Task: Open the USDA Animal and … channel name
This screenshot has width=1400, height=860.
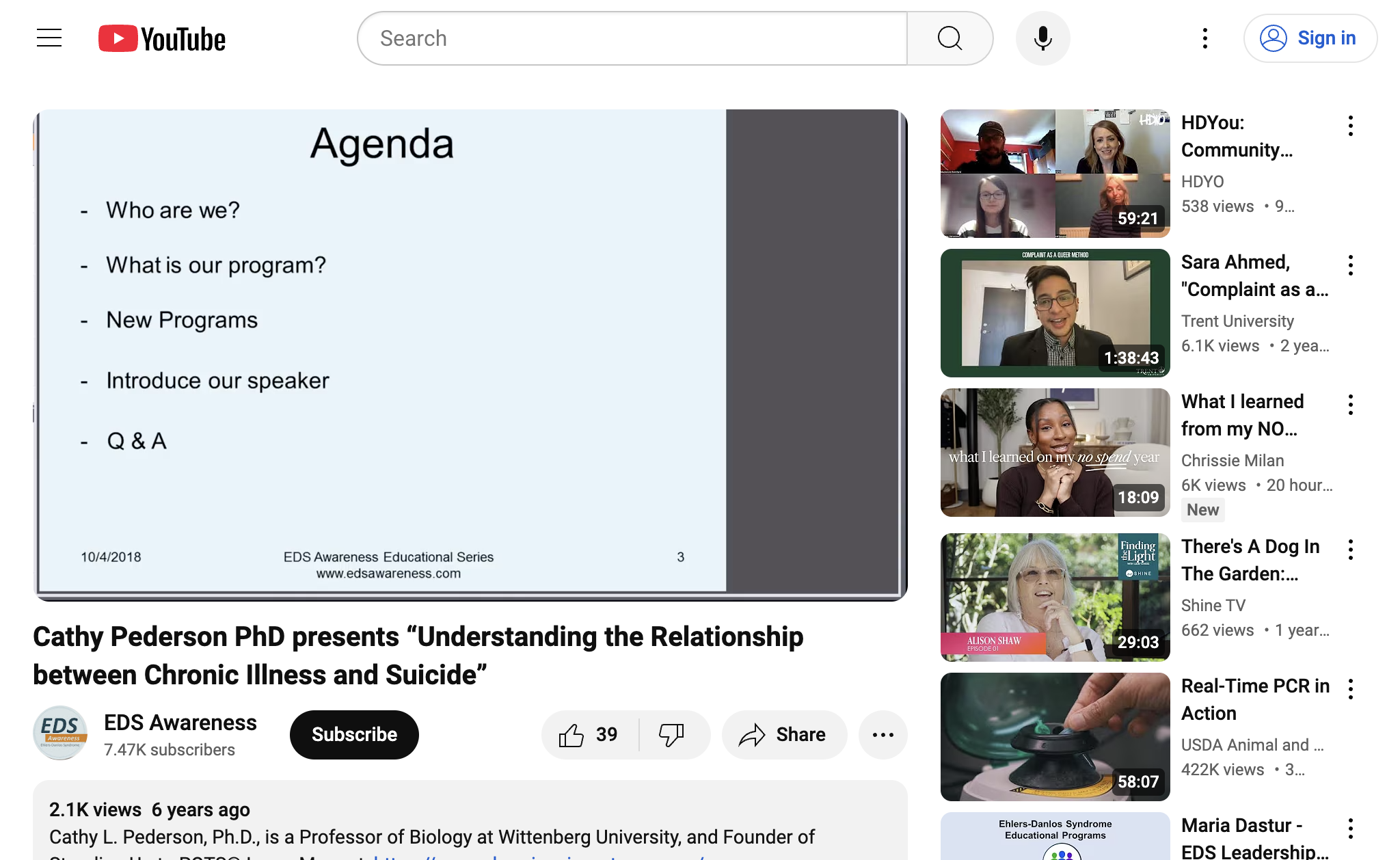Action: tap(1252, 745)
